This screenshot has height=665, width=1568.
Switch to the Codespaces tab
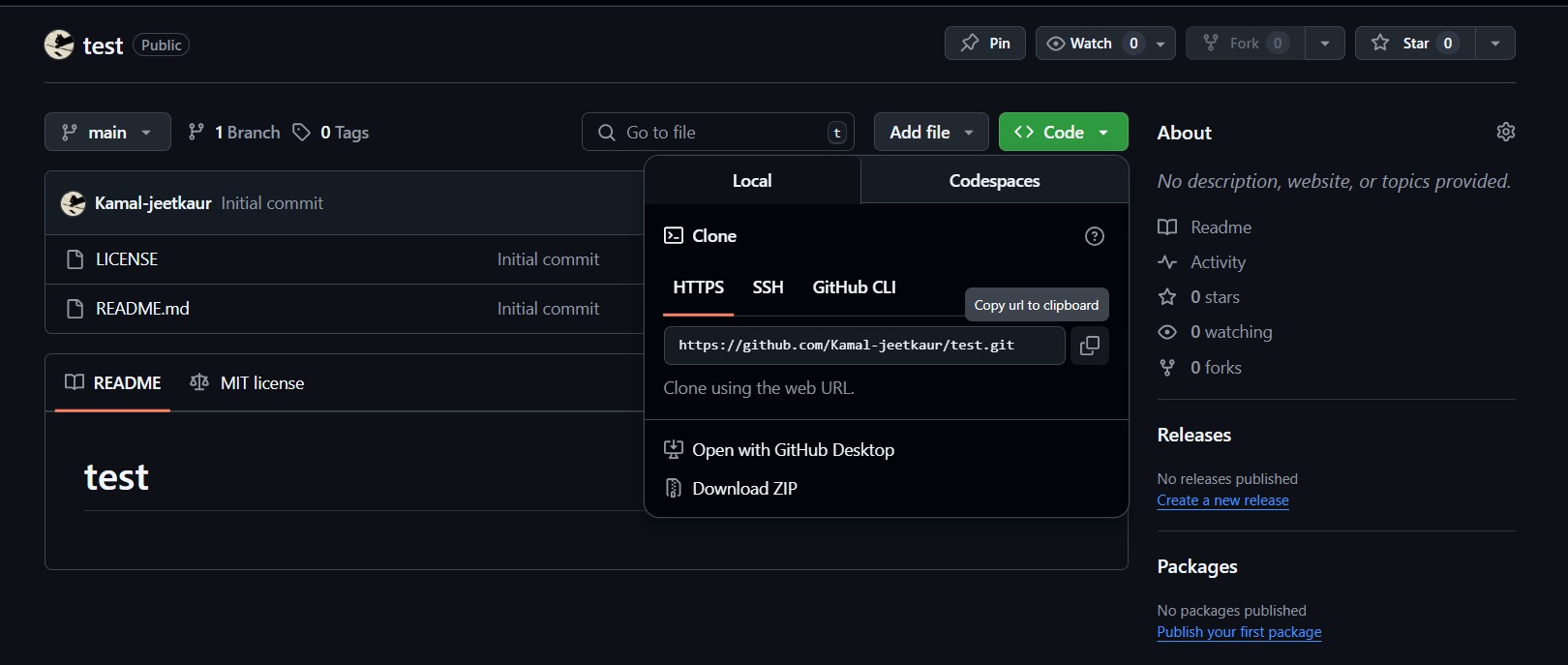click(994, 181)
